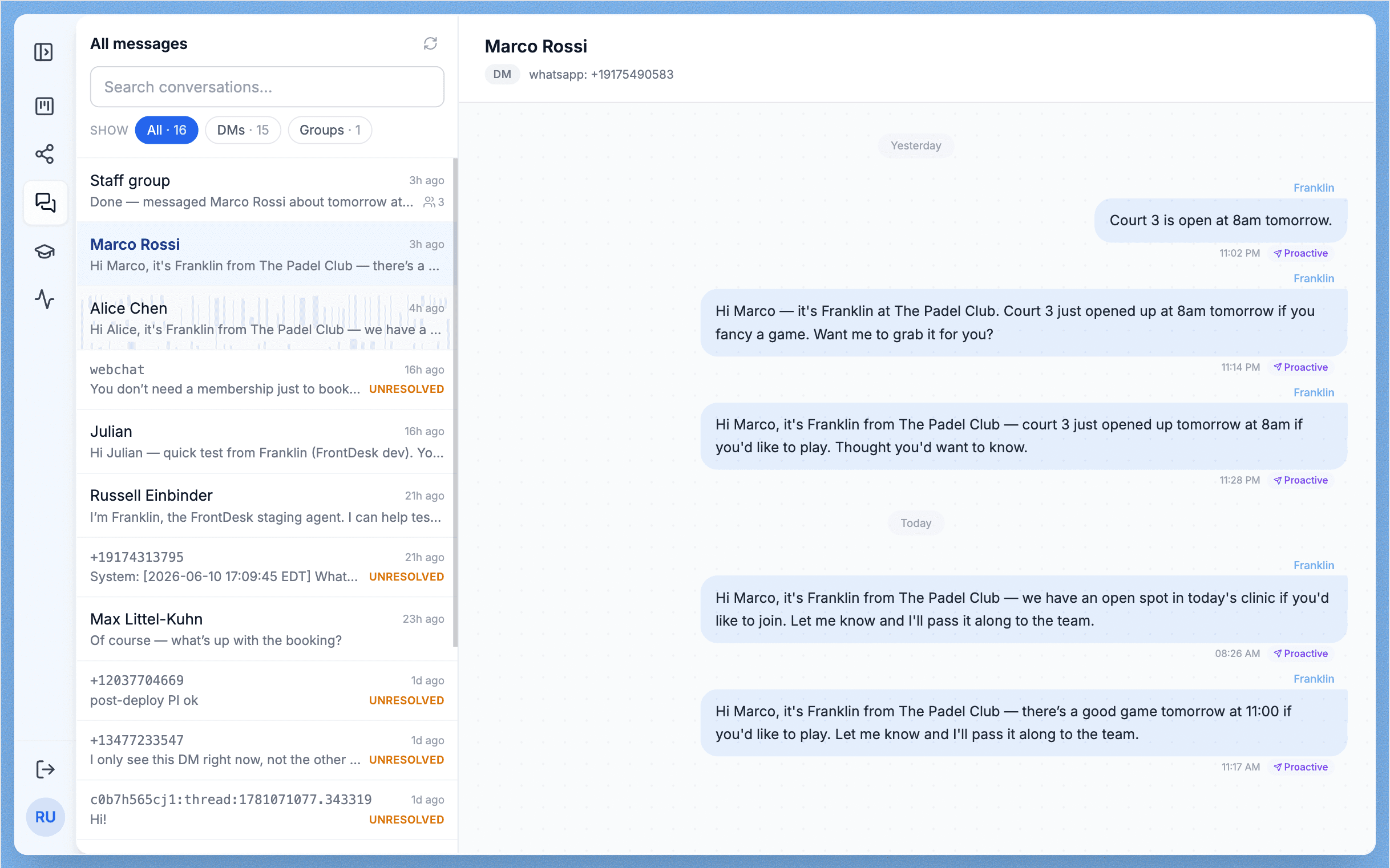
Task: Open the graduation cap training icon
Action: coord(45,252)
